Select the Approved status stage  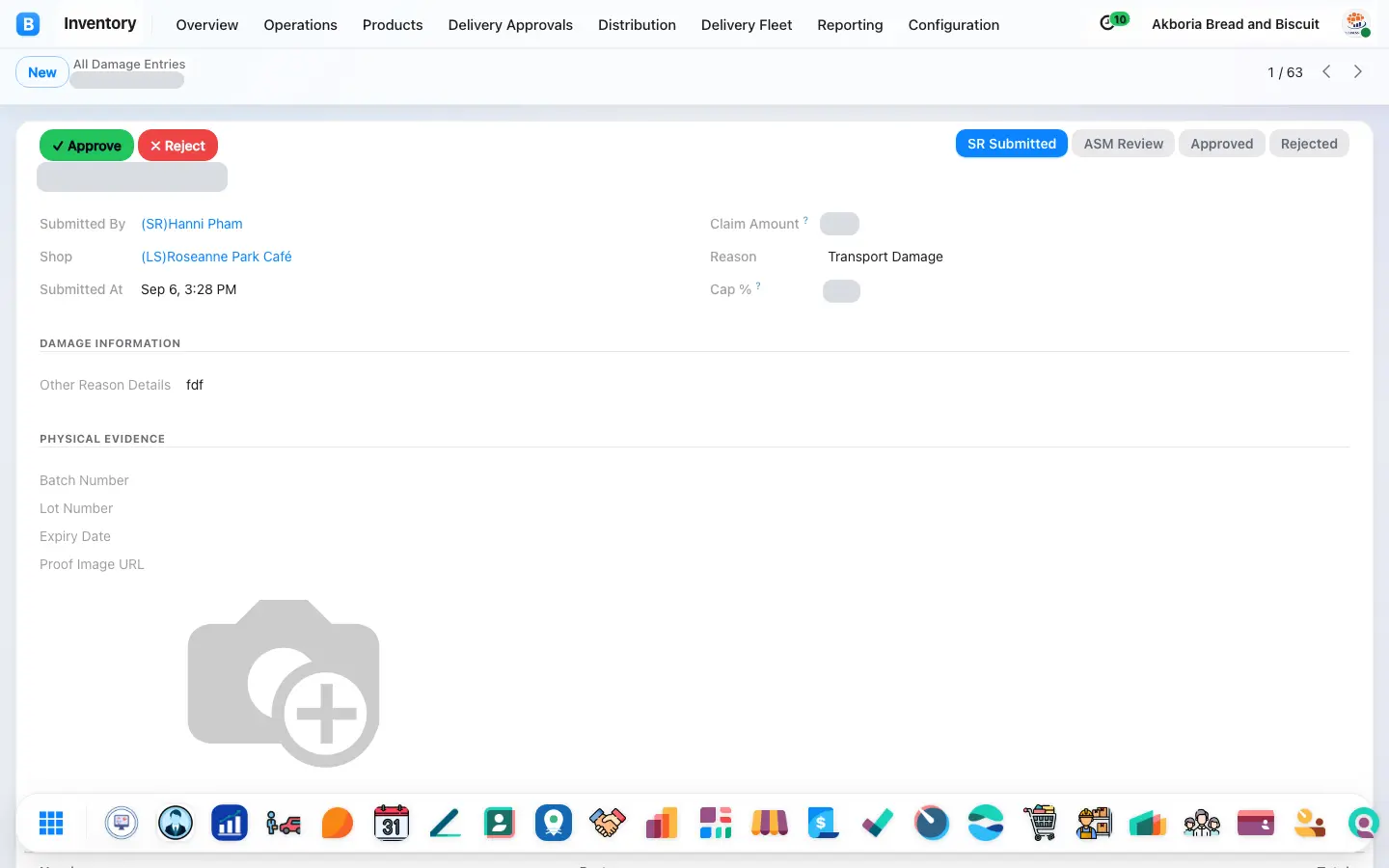pos(1222,144)
